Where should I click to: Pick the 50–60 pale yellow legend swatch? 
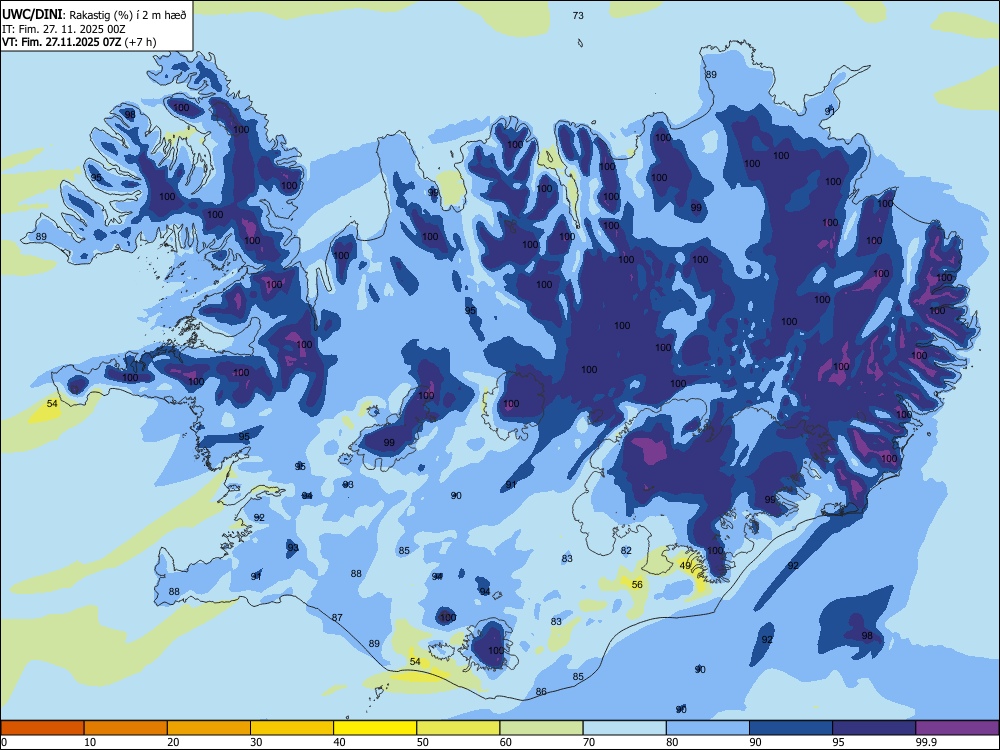point(458,728)
